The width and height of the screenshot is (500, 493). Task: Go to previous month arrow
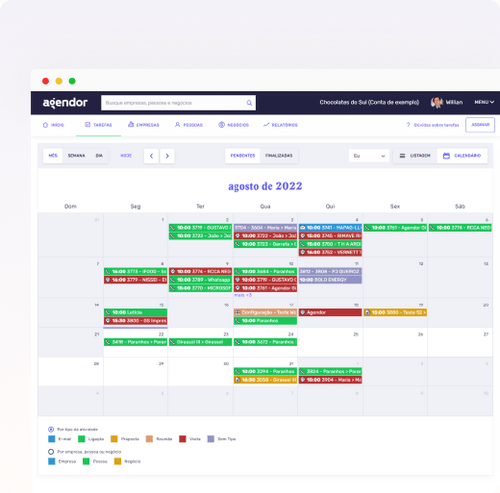coord(151,156)
